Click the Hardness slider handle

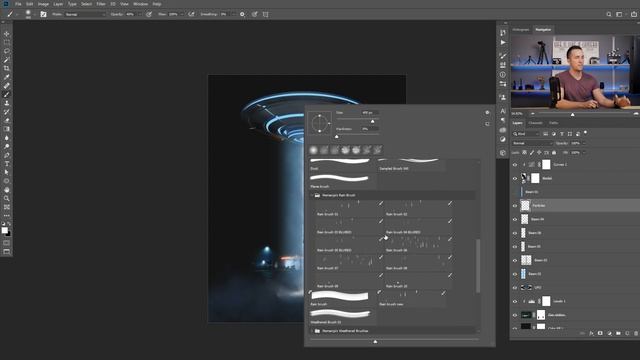point(337,137)
